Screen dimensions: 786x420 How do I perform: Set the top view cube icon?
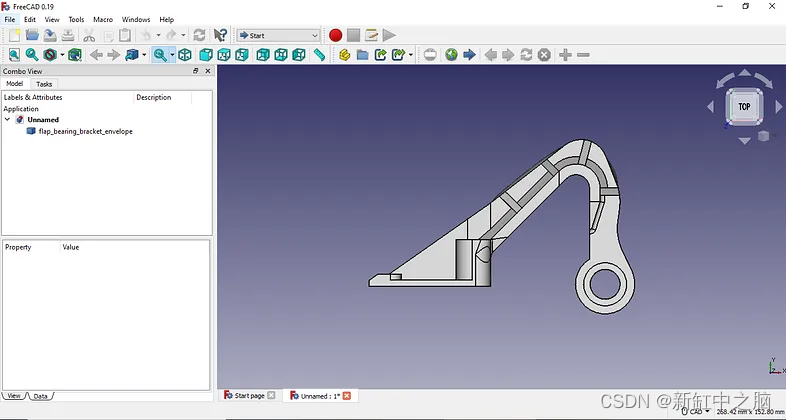click(224, 55)
